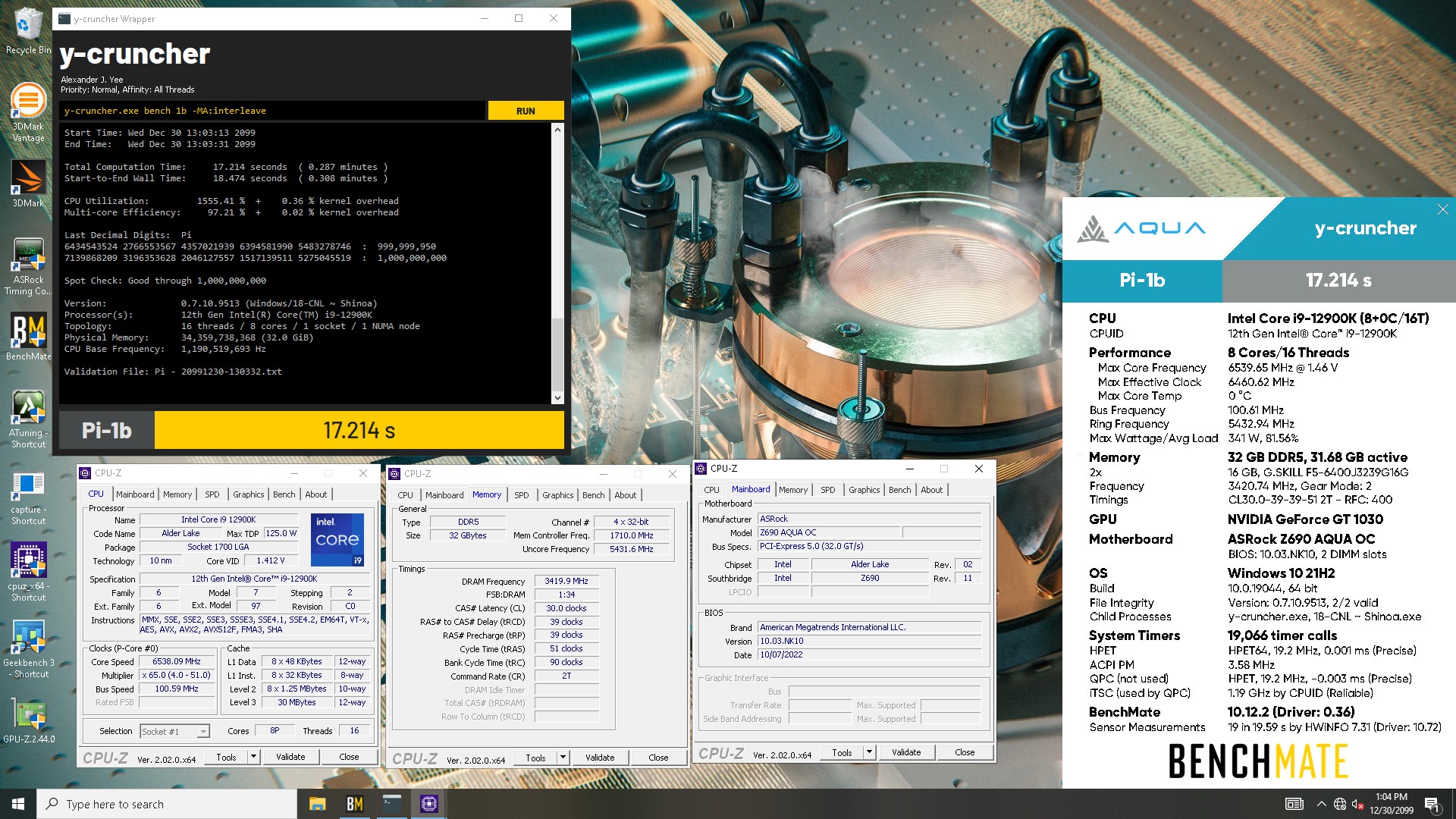Click the Core Speed value 6538.09 MHz
1456x819 pixels.
[177, 661]
